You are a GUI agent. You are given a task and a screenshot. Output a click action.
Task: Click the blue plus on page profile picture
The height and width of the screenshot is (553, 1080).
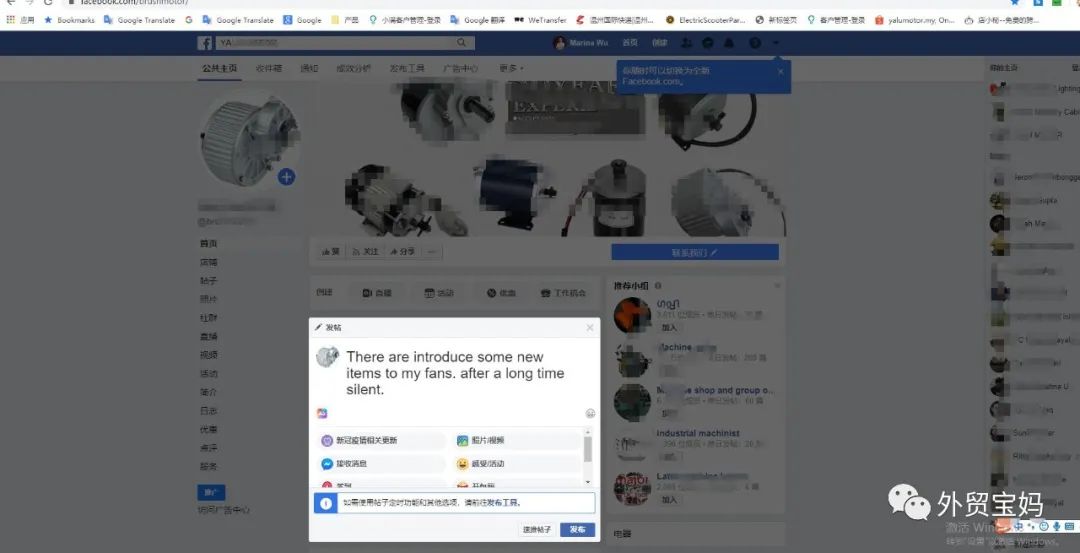287,177
